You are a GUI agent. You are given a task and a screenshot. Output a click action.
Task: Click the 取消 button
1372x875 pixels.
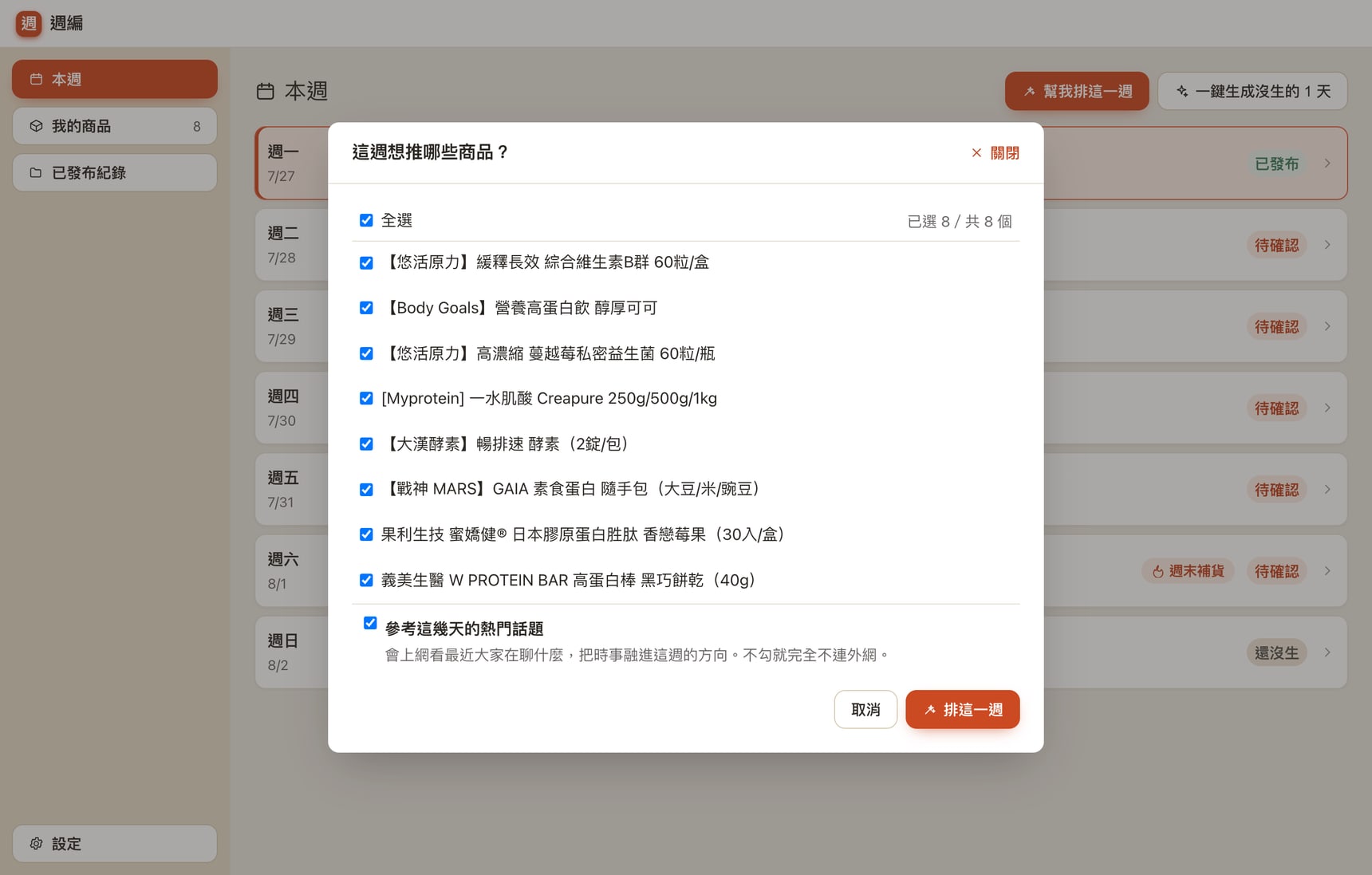coord(865,709)
